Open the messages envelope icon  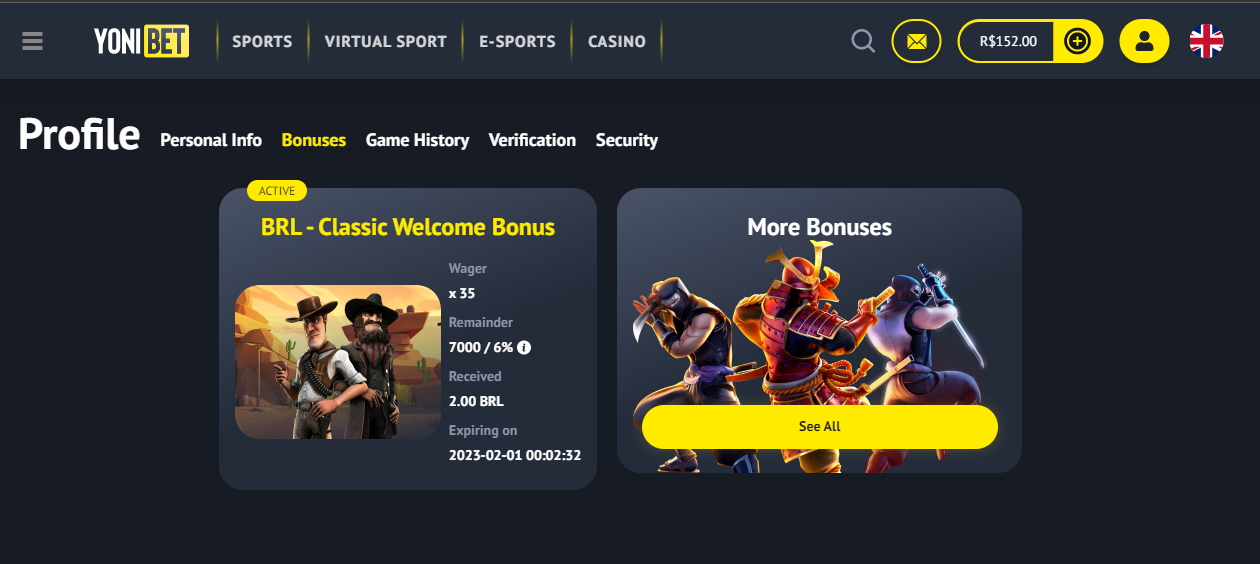click(916, 41)
